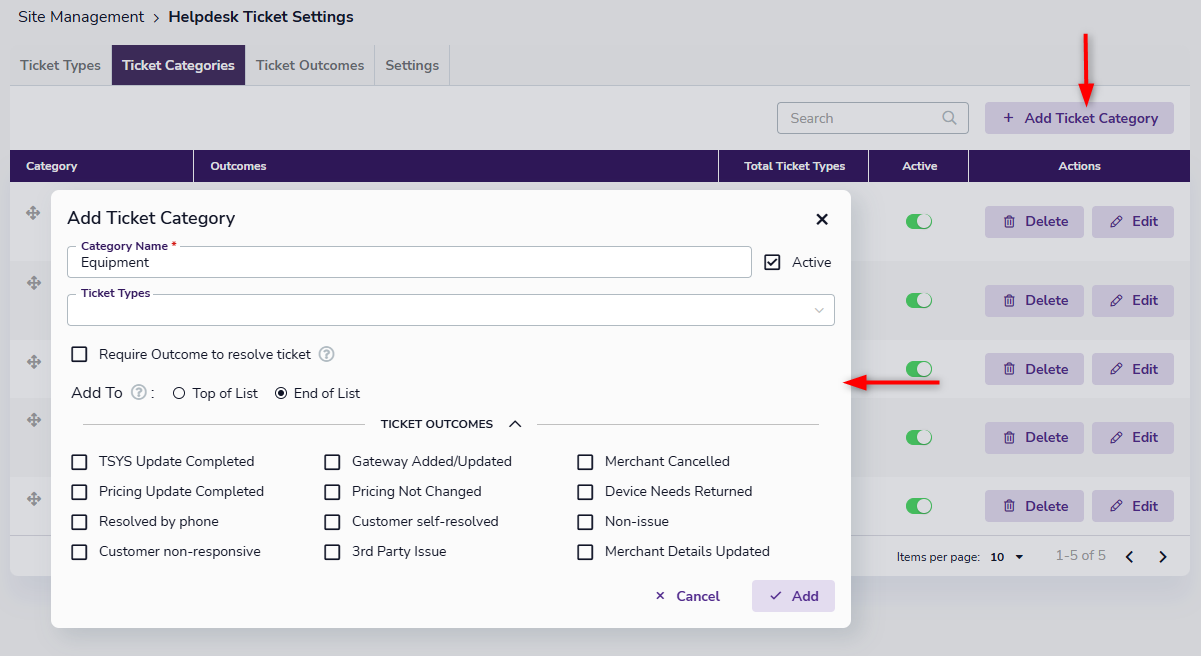Delete the fifth row category
This screenshot has height=656, width=1201.
click(1034, 506)
